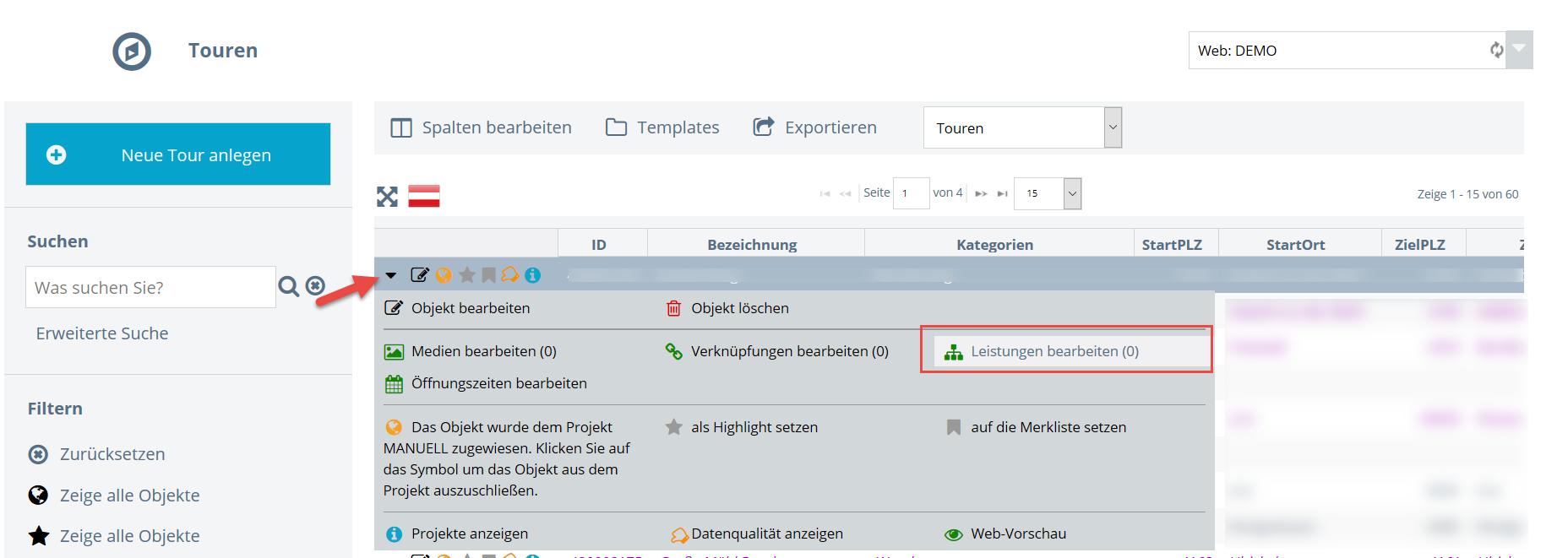Click the plus icon on Neue Tour anlegen
Image resolution: width=1568 pixels, height=558 pixels.
coord(57,154)
